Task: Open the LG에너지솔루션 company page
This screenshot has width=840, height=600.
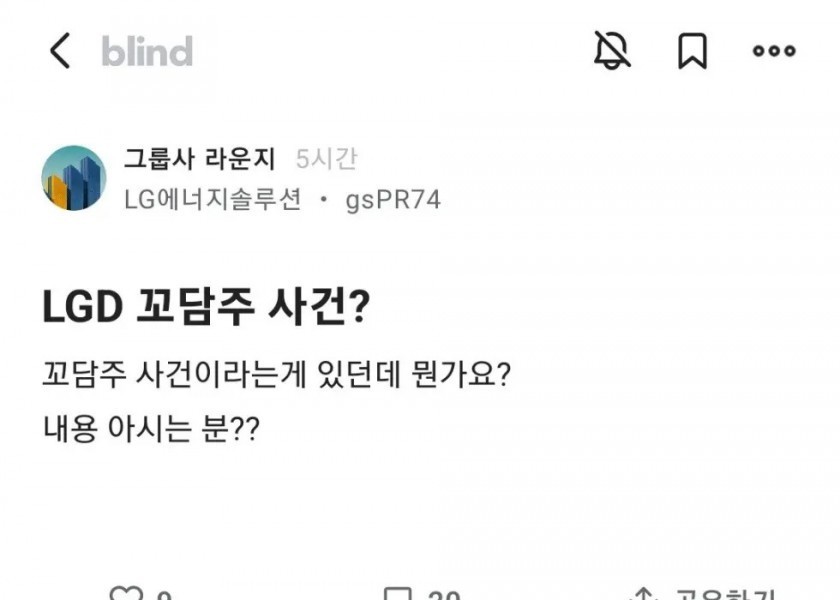Action: [212, 199]
